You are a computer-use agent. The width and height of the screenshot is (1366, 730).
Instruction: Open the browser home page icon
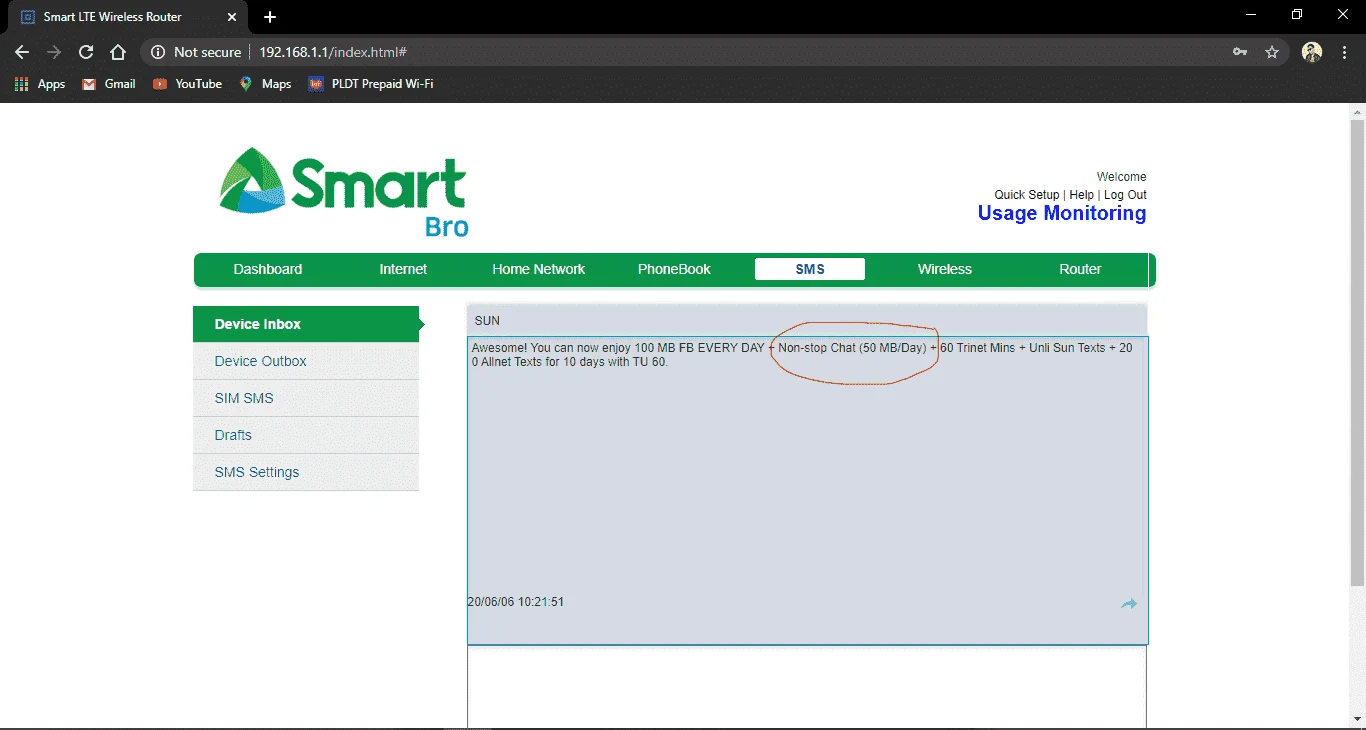118,52
